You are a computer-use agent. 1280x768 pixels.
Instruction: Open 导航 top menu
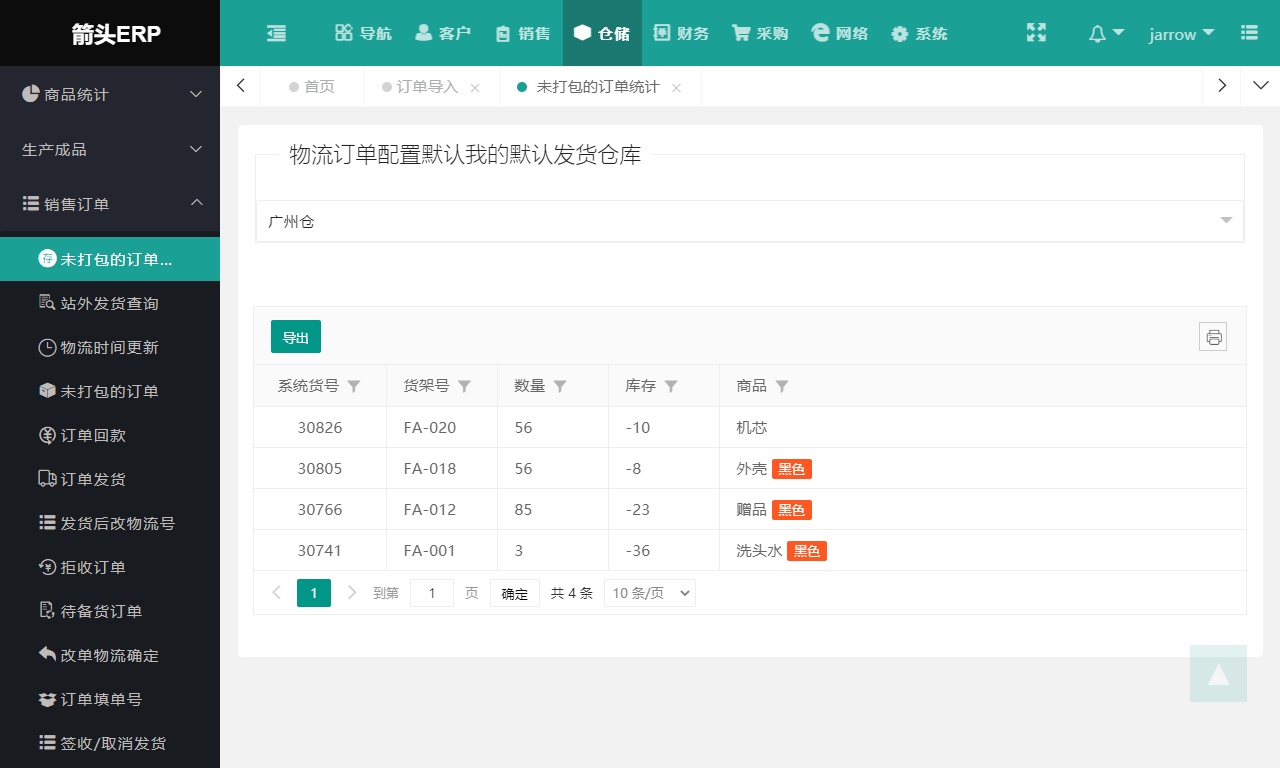363,33
